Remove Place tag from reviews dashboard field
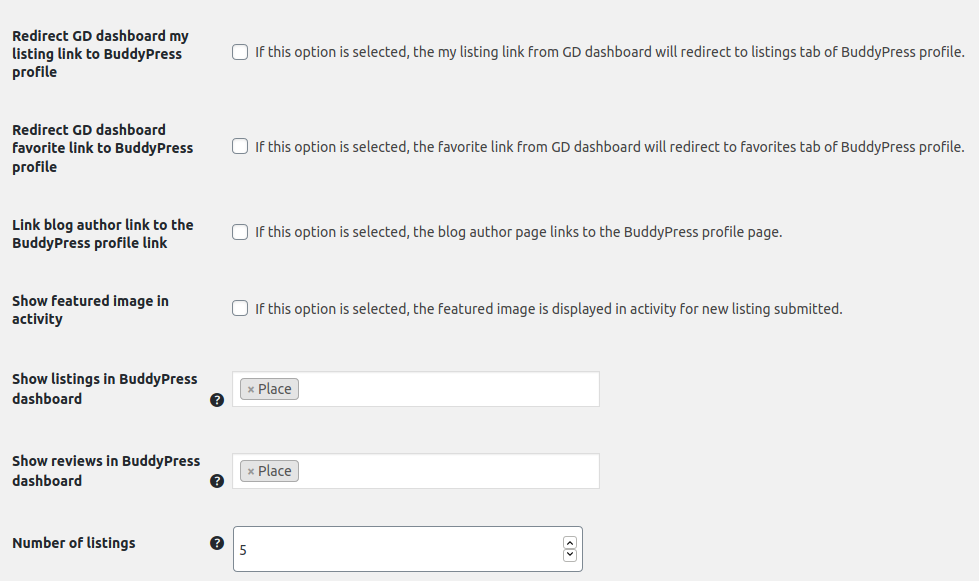This screenshot has height=581, width=979. click(x=250, y=471)
